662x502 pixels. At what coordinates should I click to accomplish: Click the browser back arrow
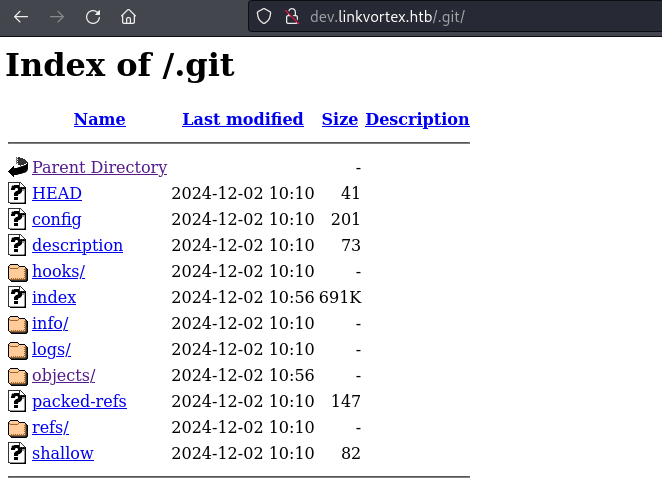pyautogui.click(x=21, y=17)
